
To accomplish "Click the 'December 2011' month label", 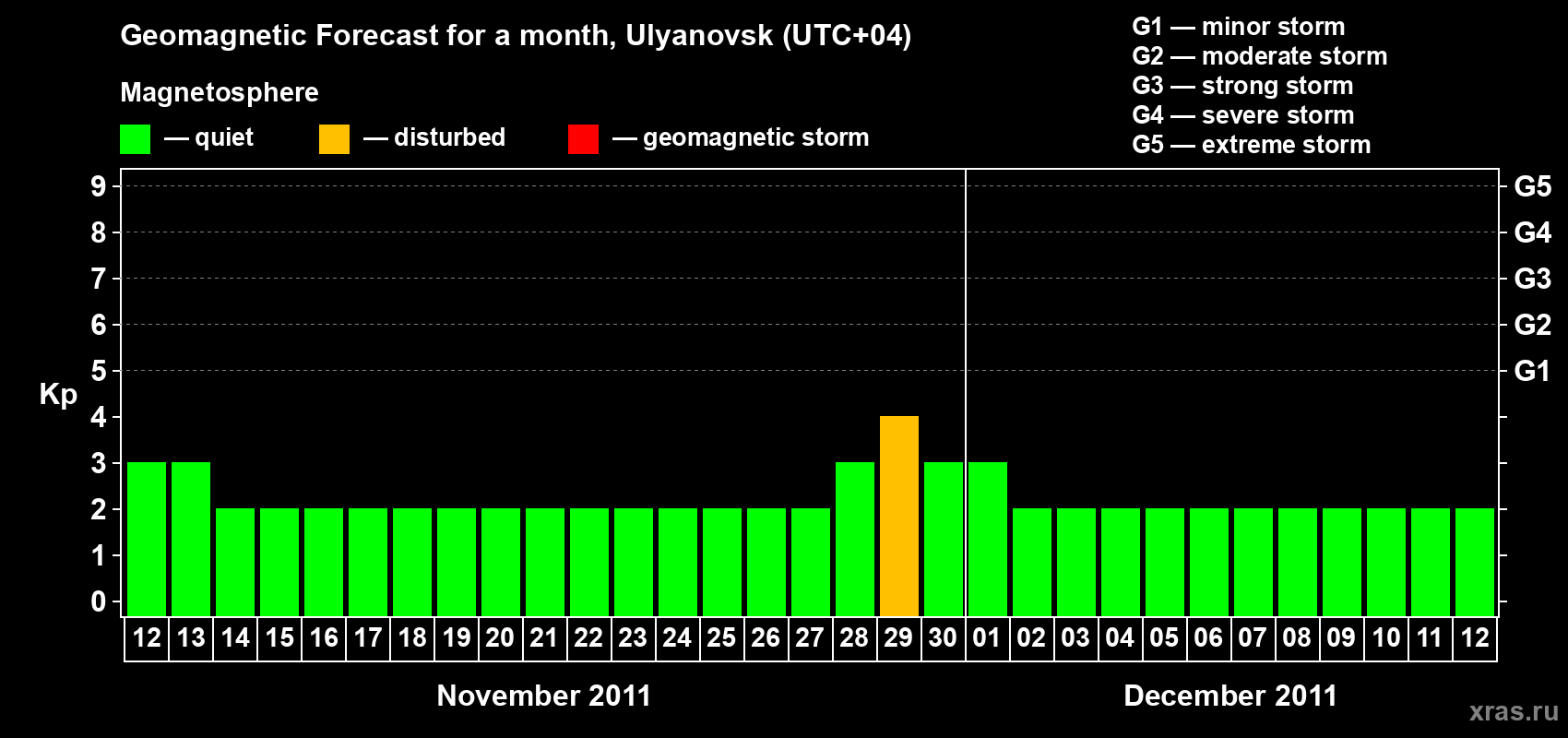I will pyautogui.click(x=1230, y=696).
